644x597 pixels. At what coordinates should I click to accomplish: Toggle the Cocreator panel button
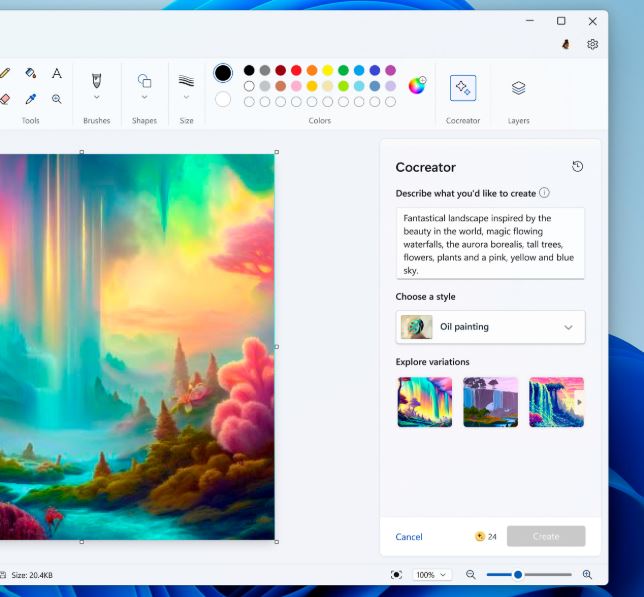463,88
